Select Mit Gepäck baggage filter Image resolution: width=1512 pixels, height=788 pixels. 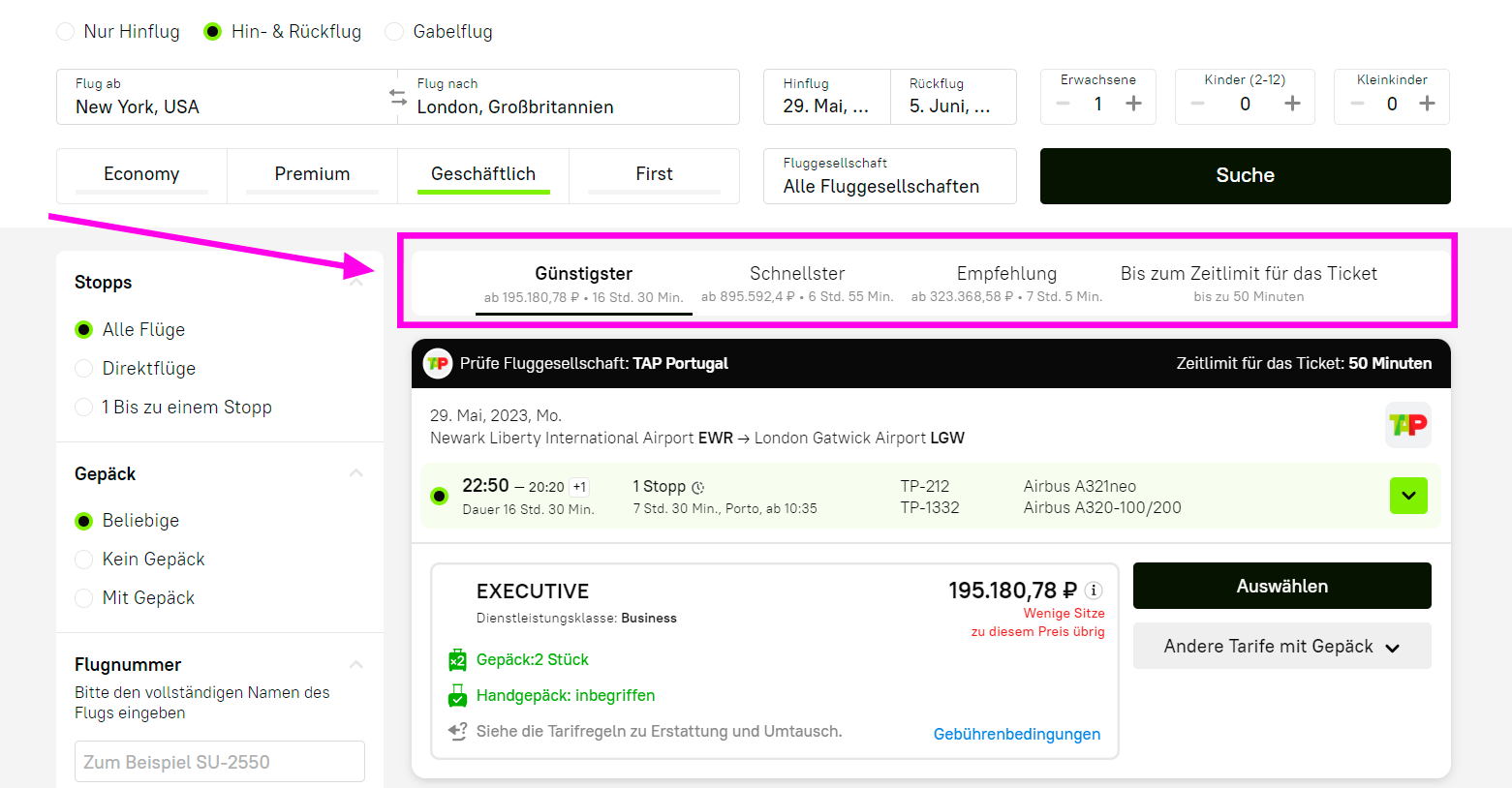(x=84, y=598)
